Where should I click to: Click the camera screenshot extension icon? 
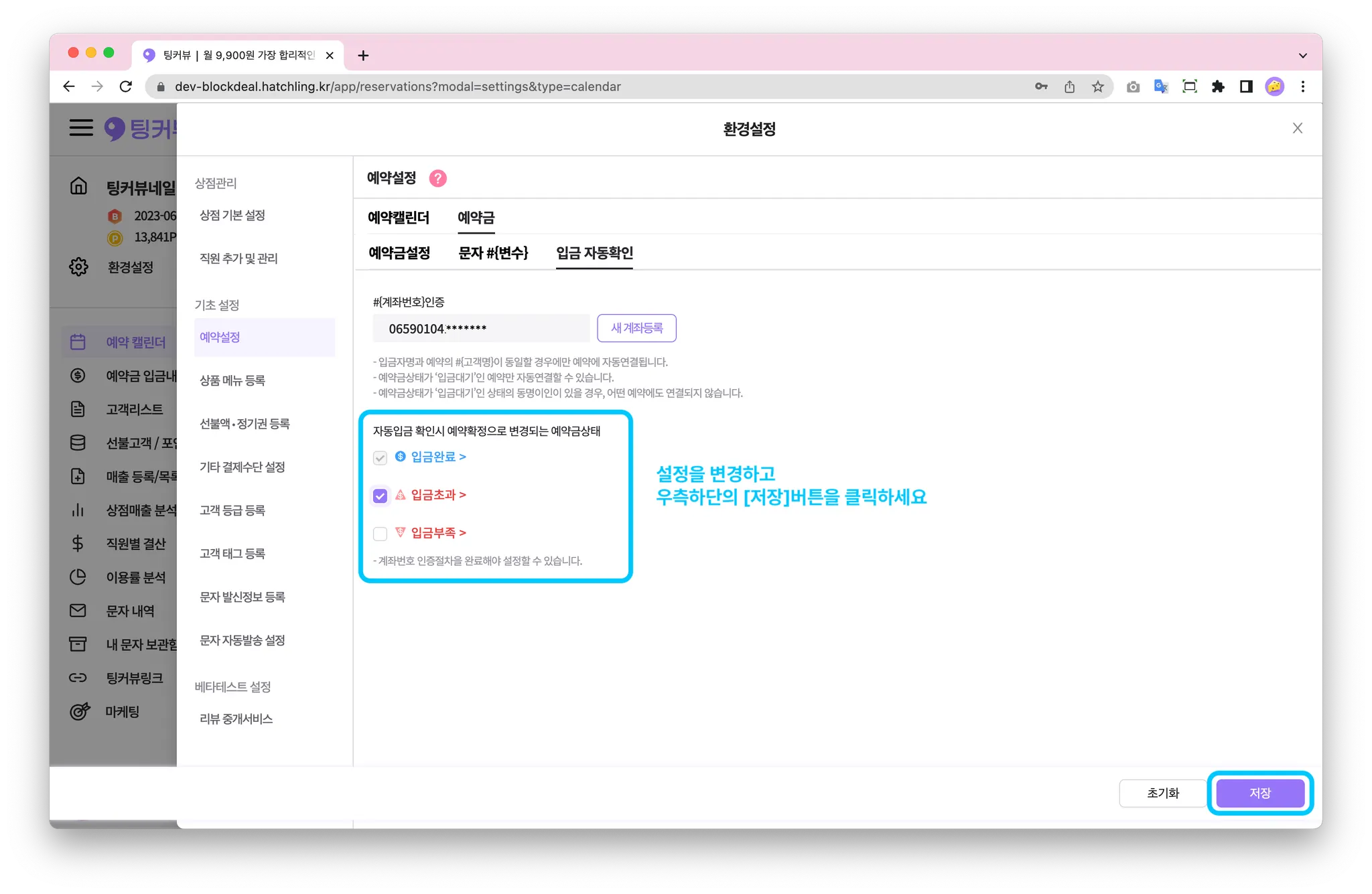[x=1133, y=86]
